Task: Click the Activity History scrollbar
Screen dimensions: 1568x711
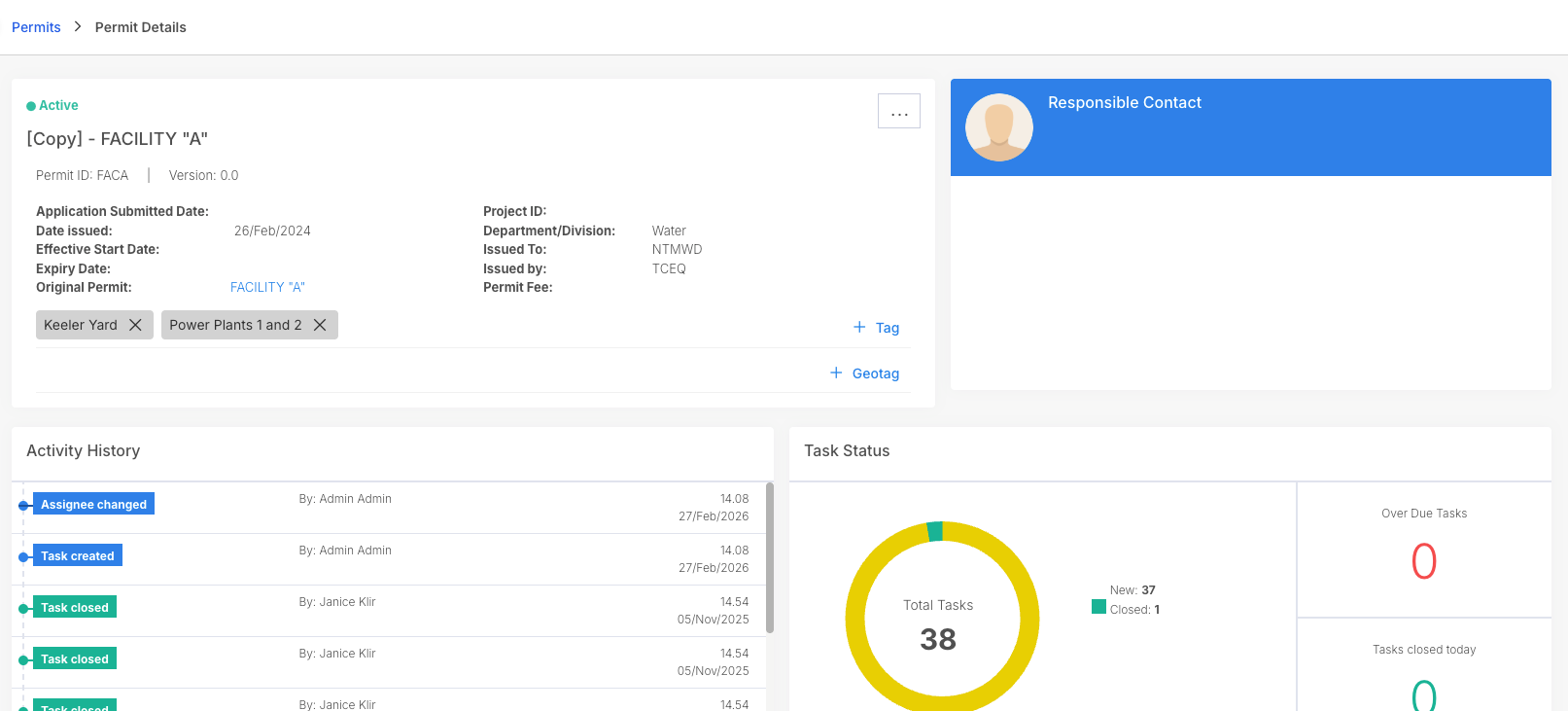Action: pyautogui.click(x=770, y=558)
